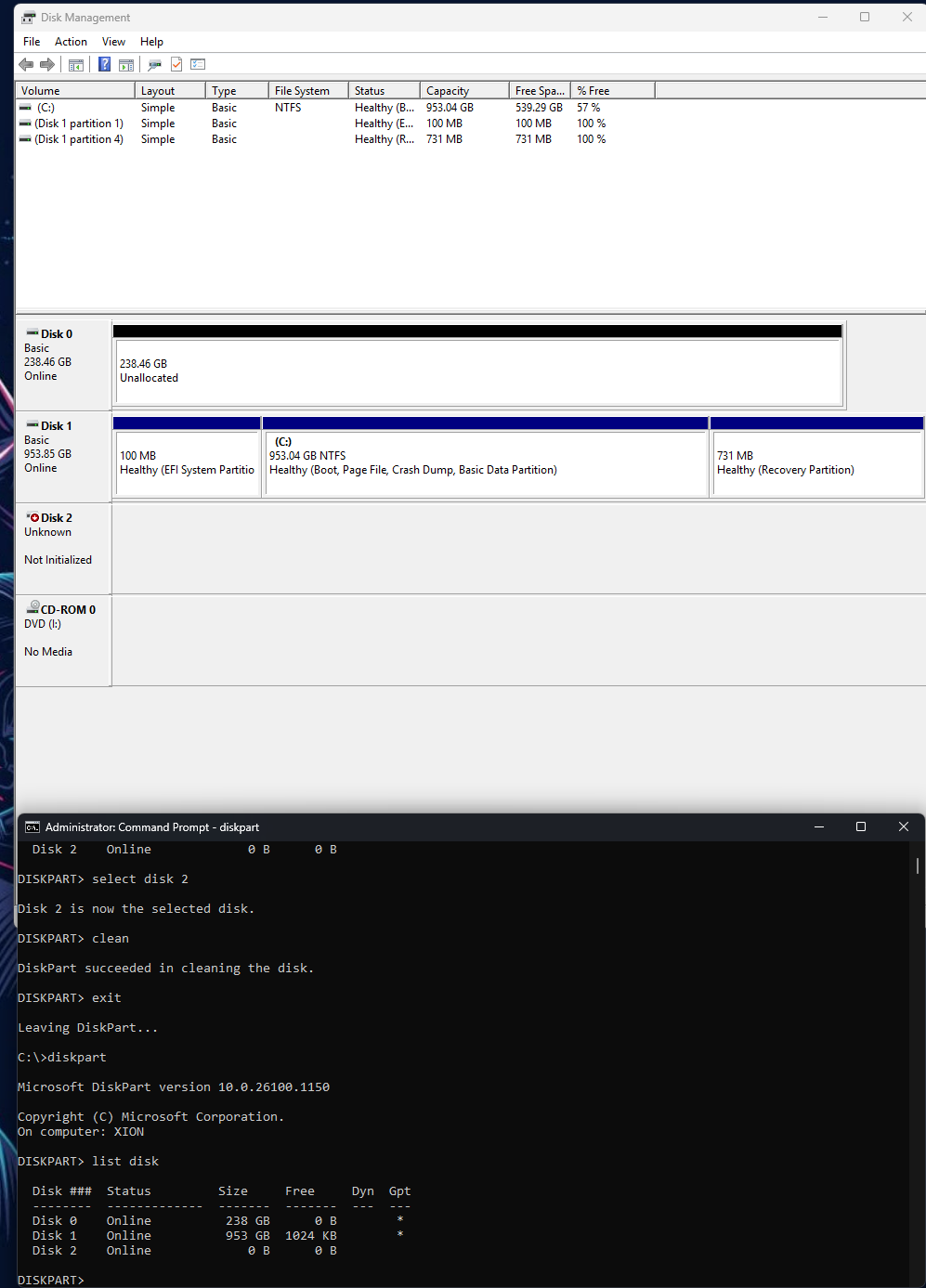Toggle Show/Hide Console Tree toolbar icon
The height and width of the screenshot is (1288, 926).
pos(76,64)
